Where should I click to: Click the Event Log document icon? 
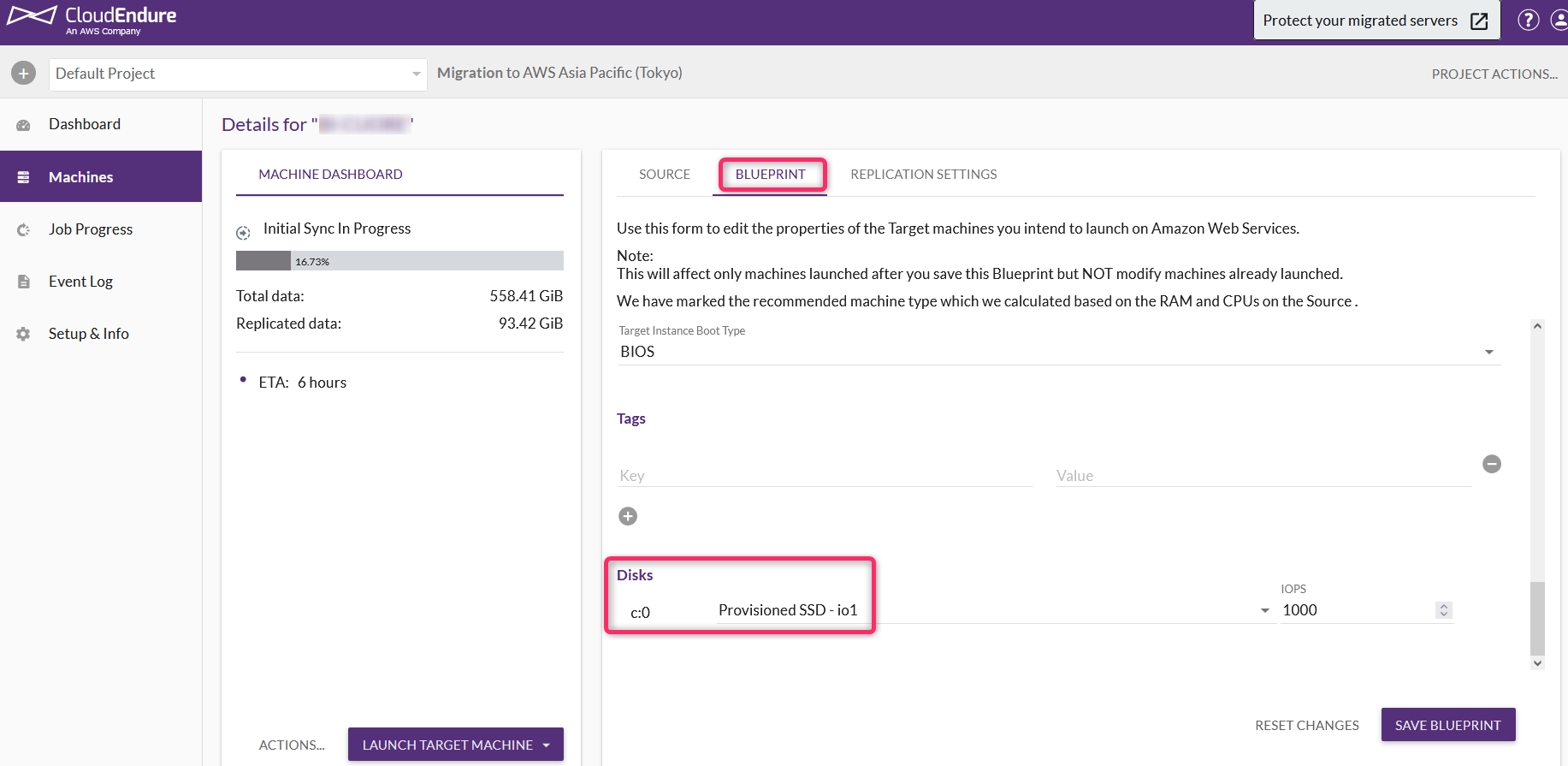(x=23, y=282)
